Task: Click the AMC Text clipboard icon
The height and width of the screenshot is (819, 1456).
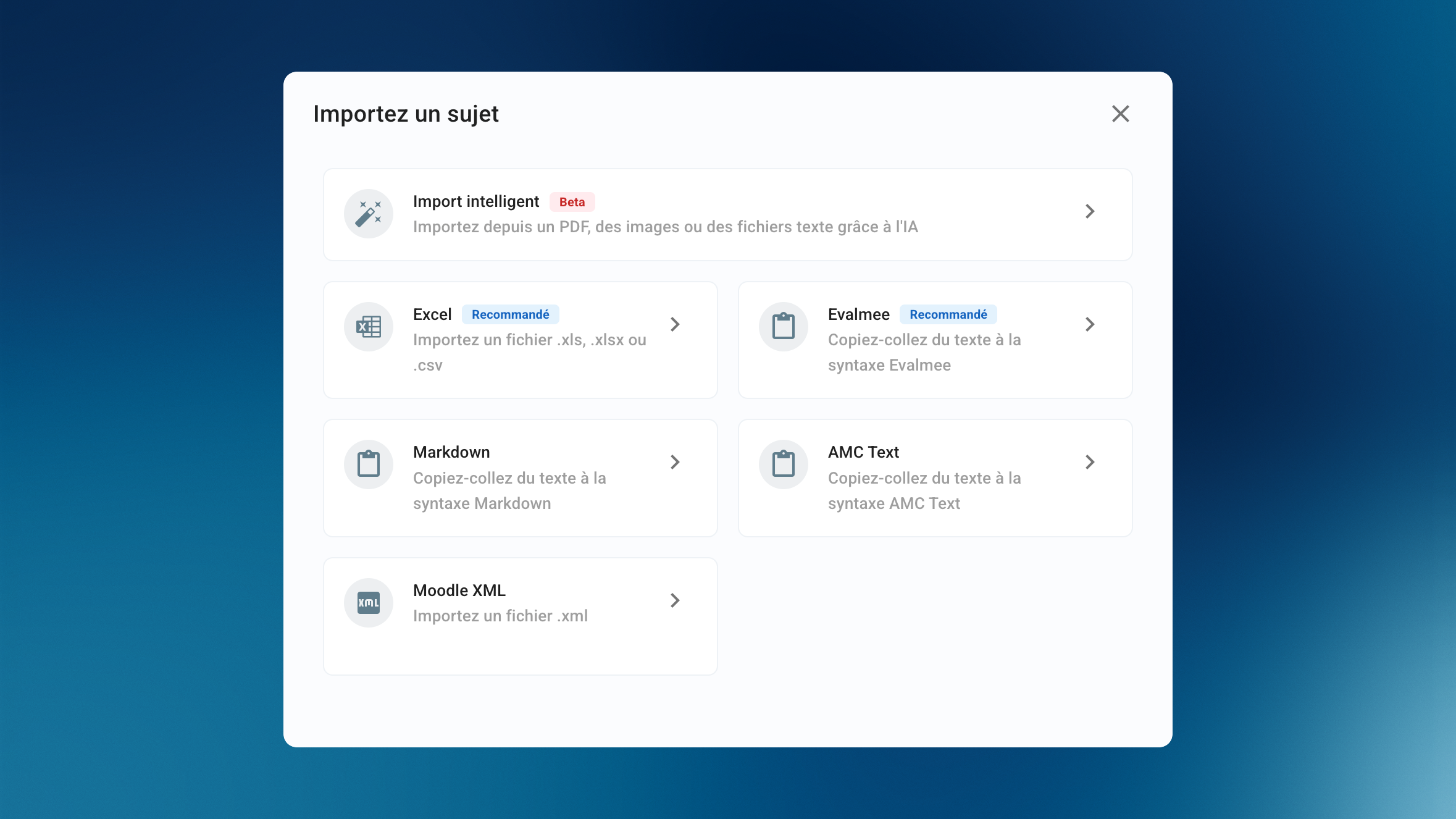Action: [784, 464]
